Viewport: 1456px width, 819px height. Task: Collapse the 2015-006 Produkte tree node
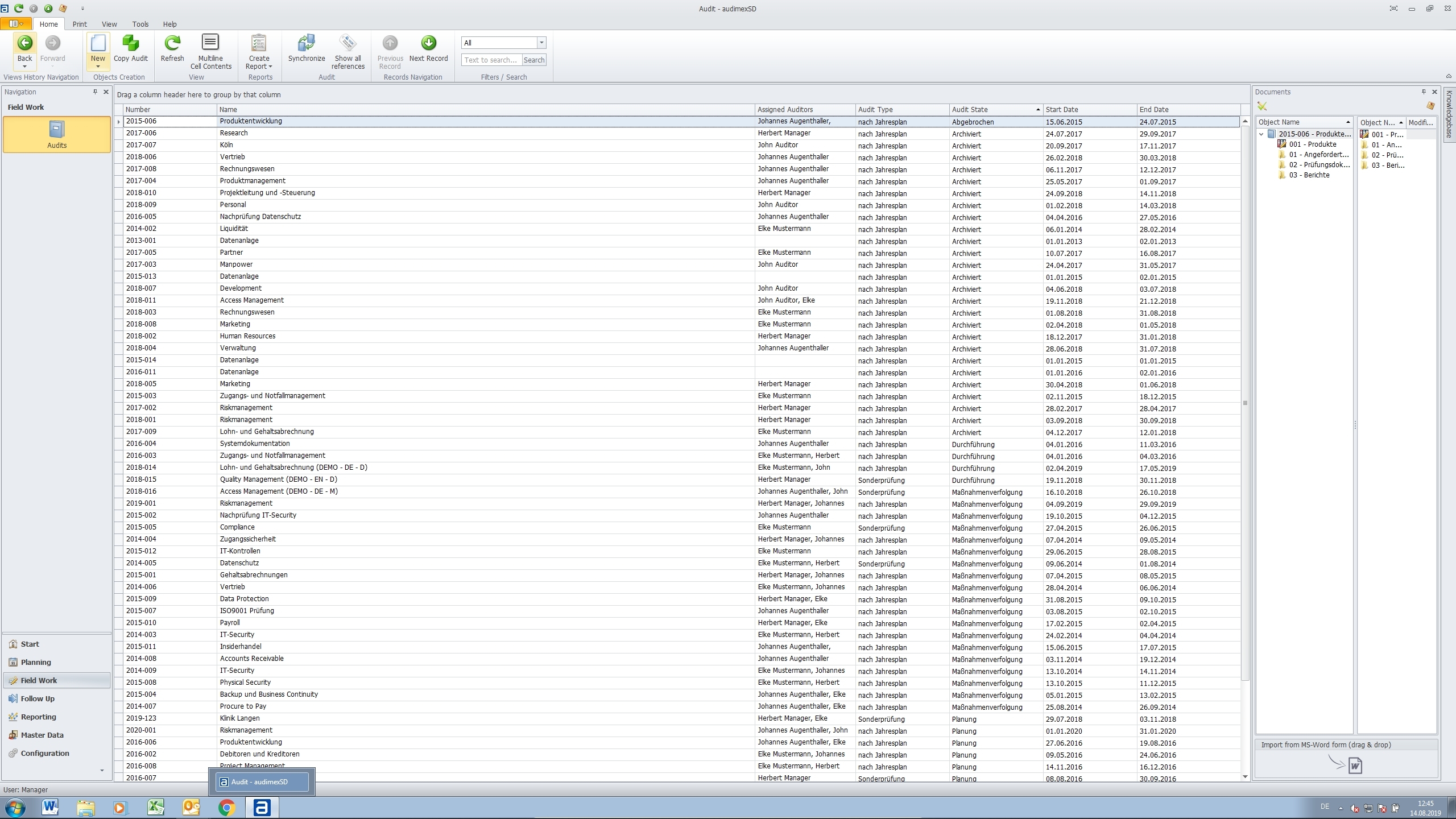(x=1261, y=134)
